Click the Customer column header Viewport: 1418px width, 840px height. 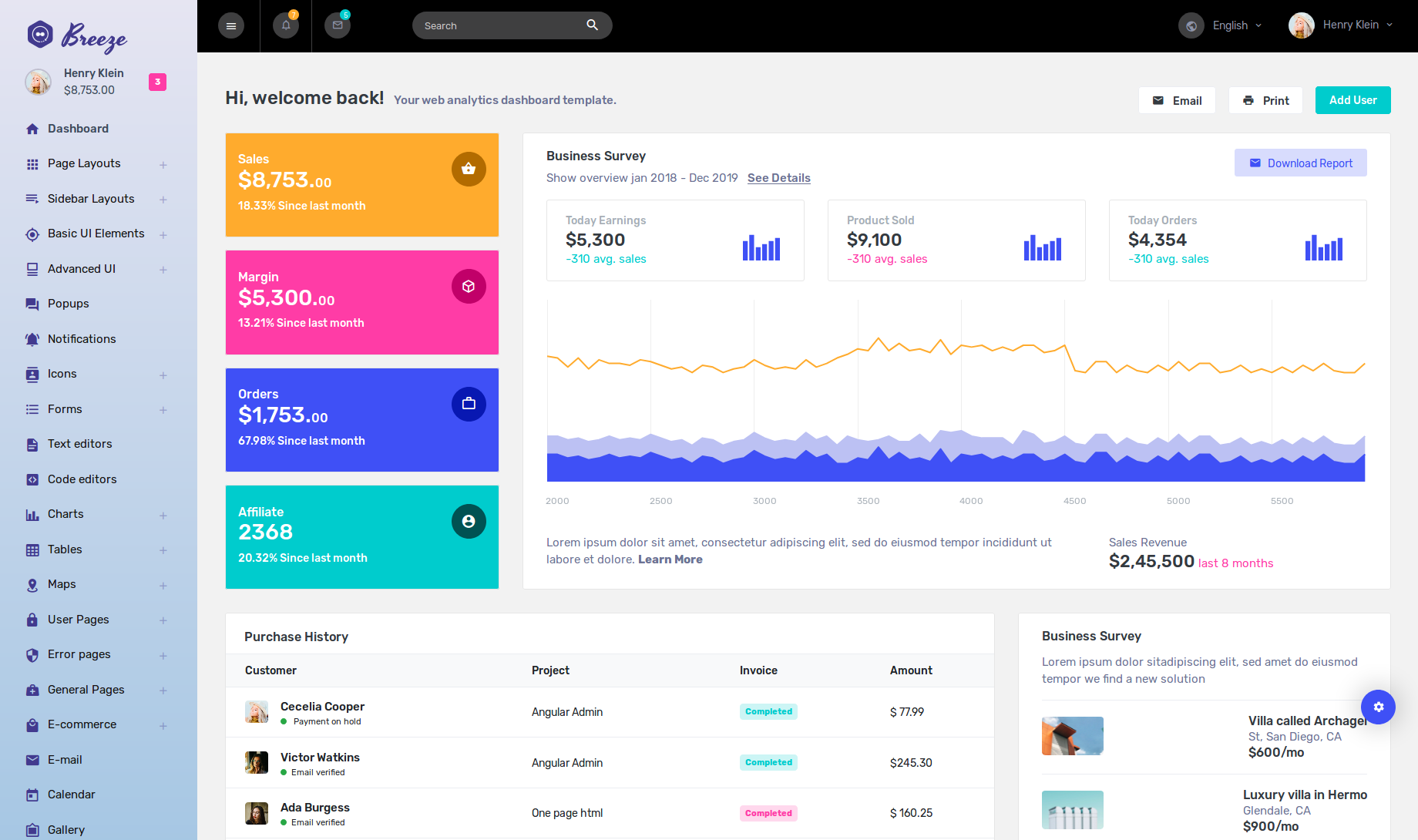[x=270, y=670]
